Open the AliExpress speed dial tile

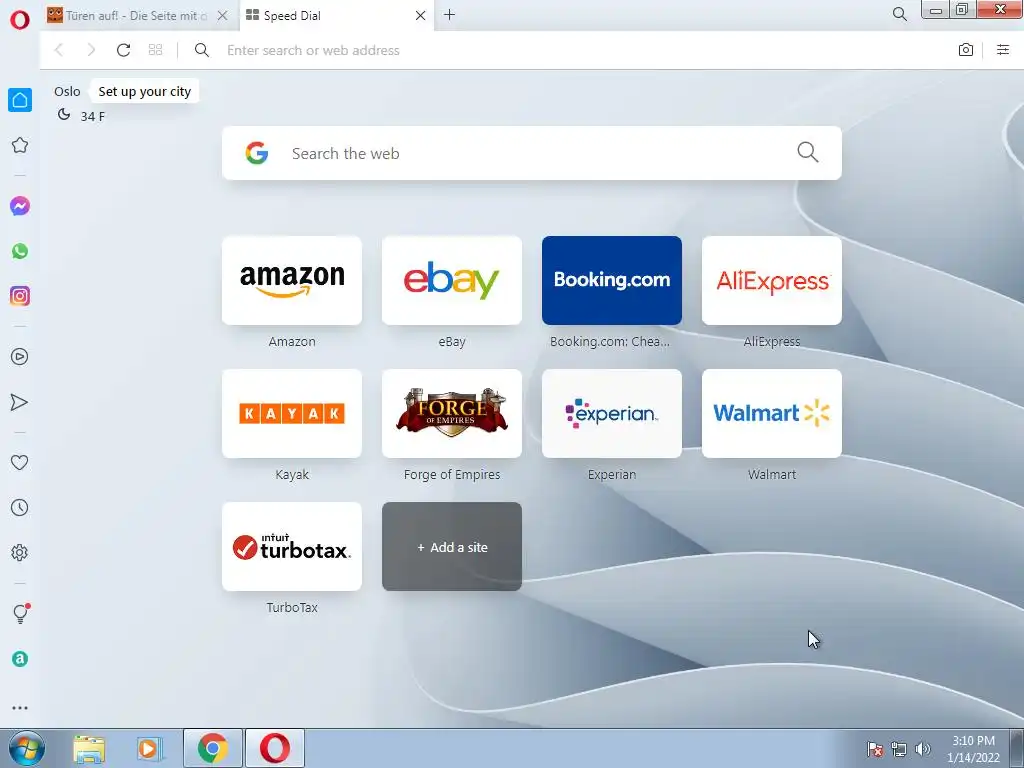click(772, 280)
